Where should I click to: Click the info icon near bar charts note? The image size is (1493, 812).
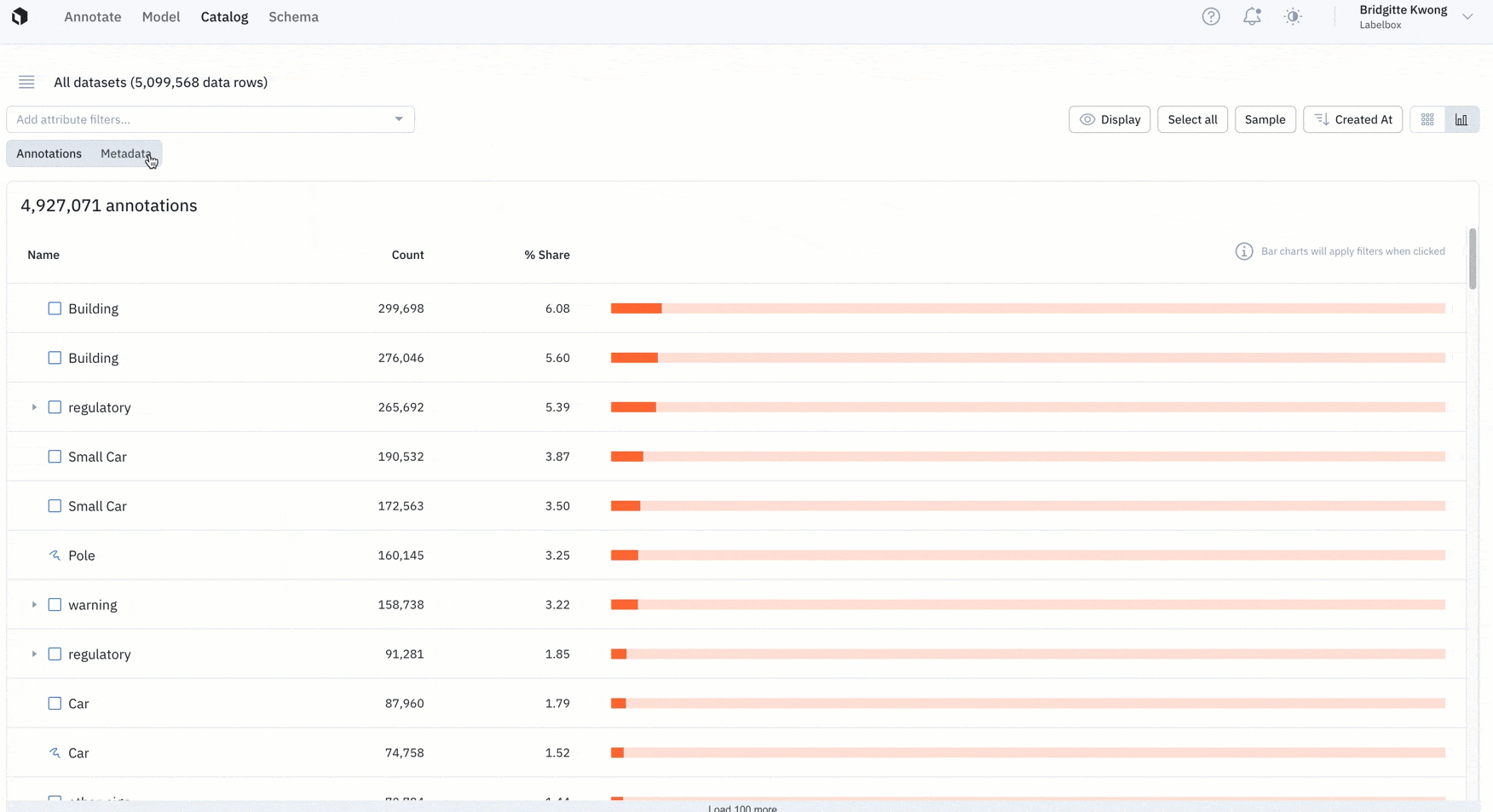click(x=1244, y=251)
